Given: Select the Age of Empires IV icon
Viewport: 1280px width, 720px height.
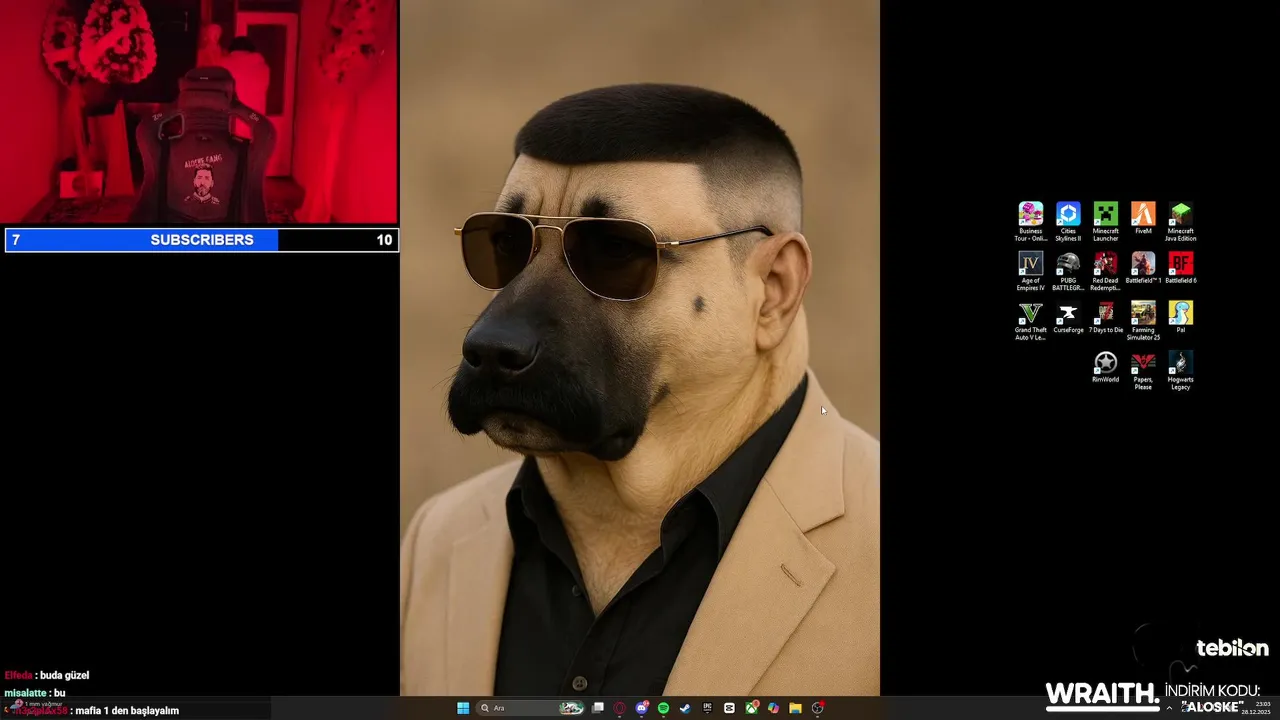Looking at the screenshot, I should coord(1030,270).
